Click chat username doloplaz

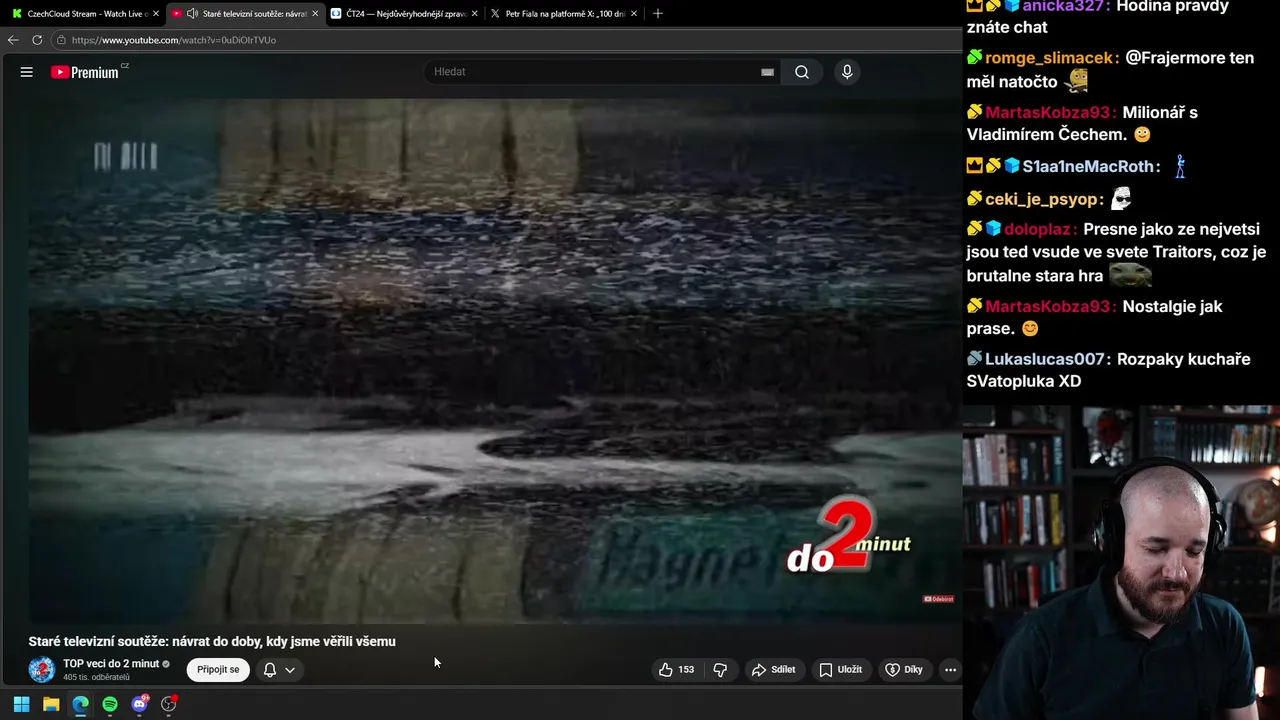1039,229
